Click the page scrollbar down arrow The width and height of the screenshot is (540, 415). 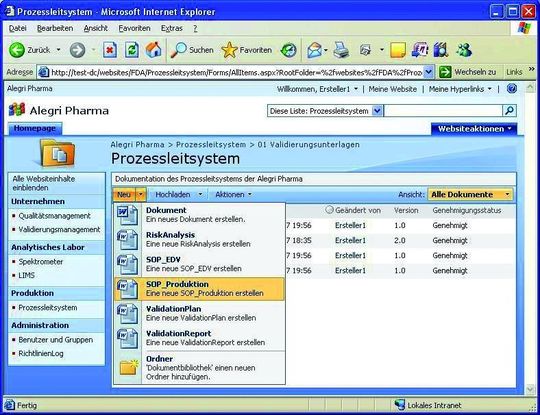click(531, 389)
